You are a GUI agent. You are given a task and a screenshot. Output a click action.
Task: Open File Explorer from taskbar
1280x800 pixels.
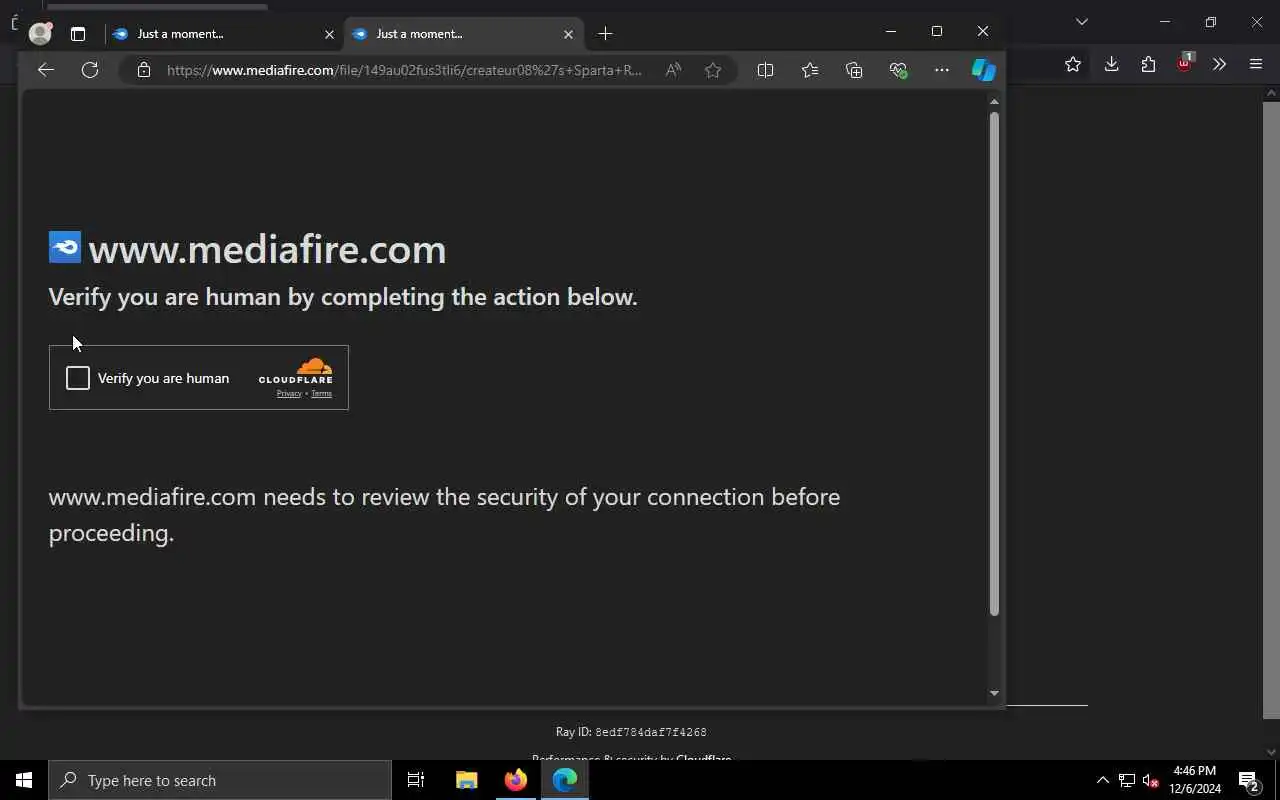(466, 780)
